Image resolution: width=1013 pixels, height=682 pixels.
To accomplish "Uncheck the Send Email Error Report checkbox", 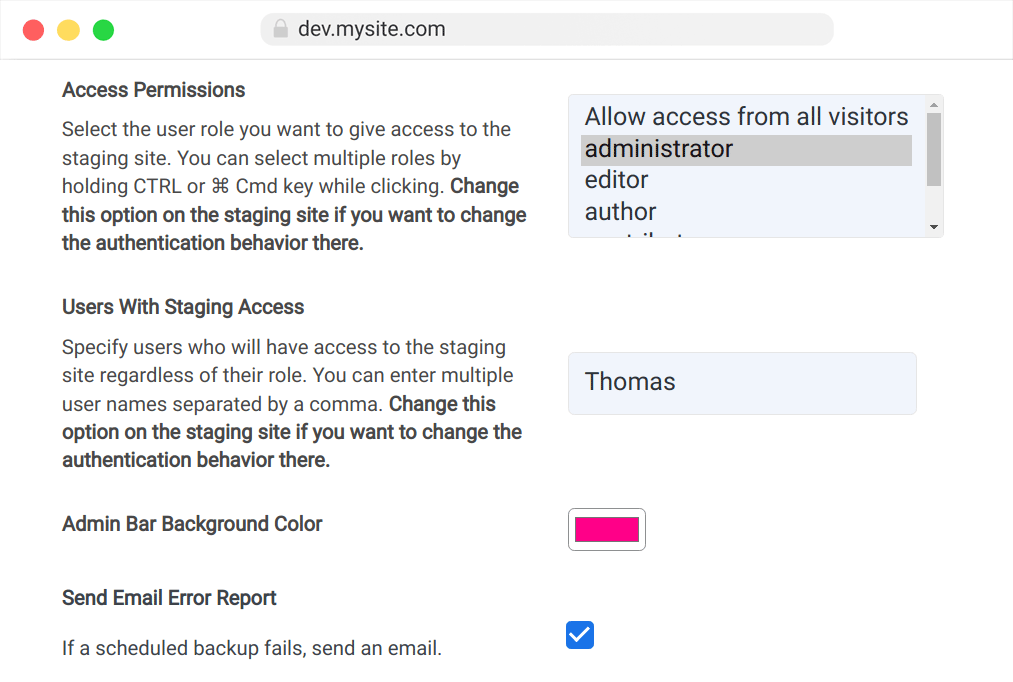I will pos(580,635).
